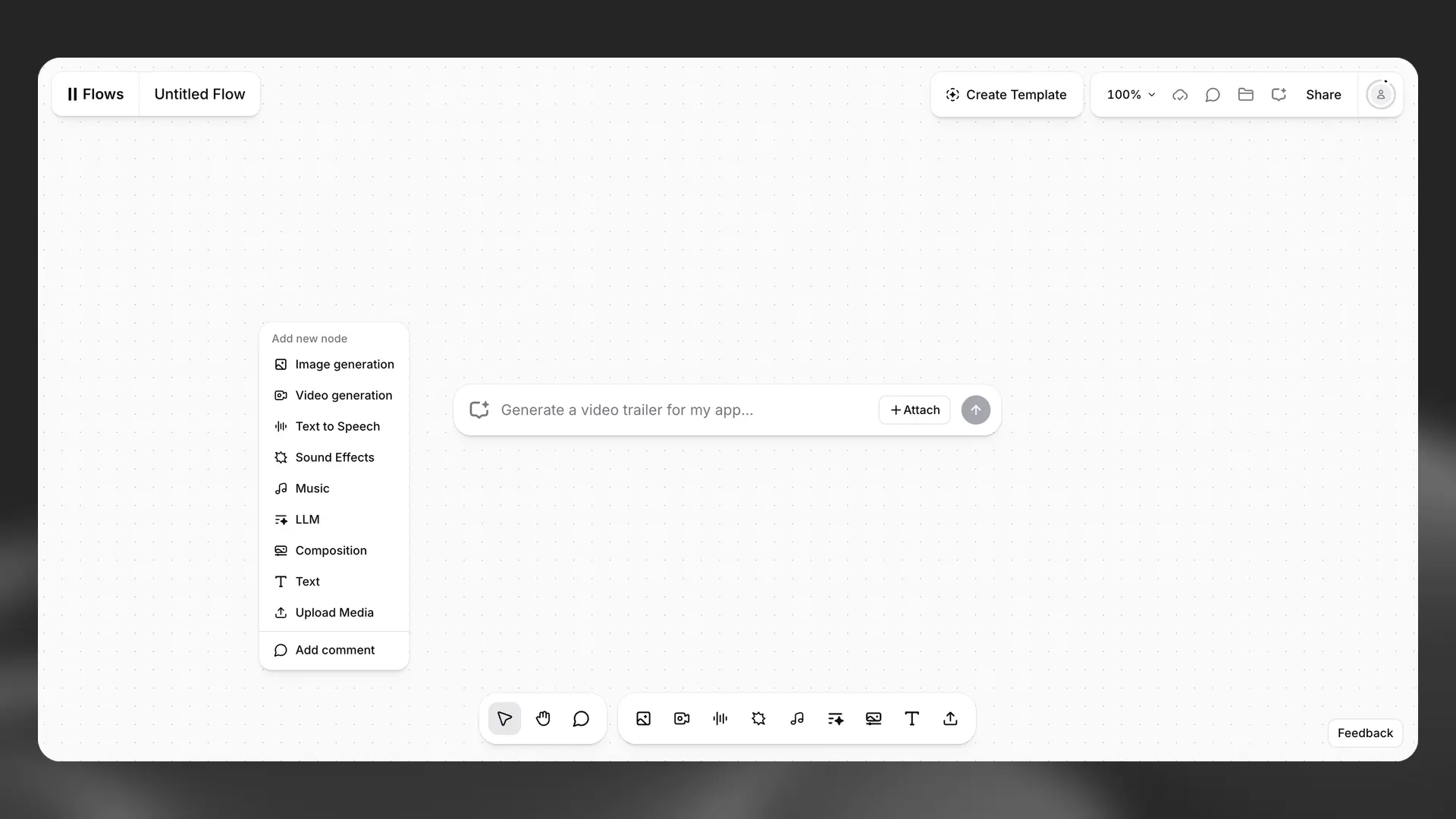The width and height of the screenshot is (1456, 819).
Task: Select Text in the node menu
Action: tap(334, 582)
